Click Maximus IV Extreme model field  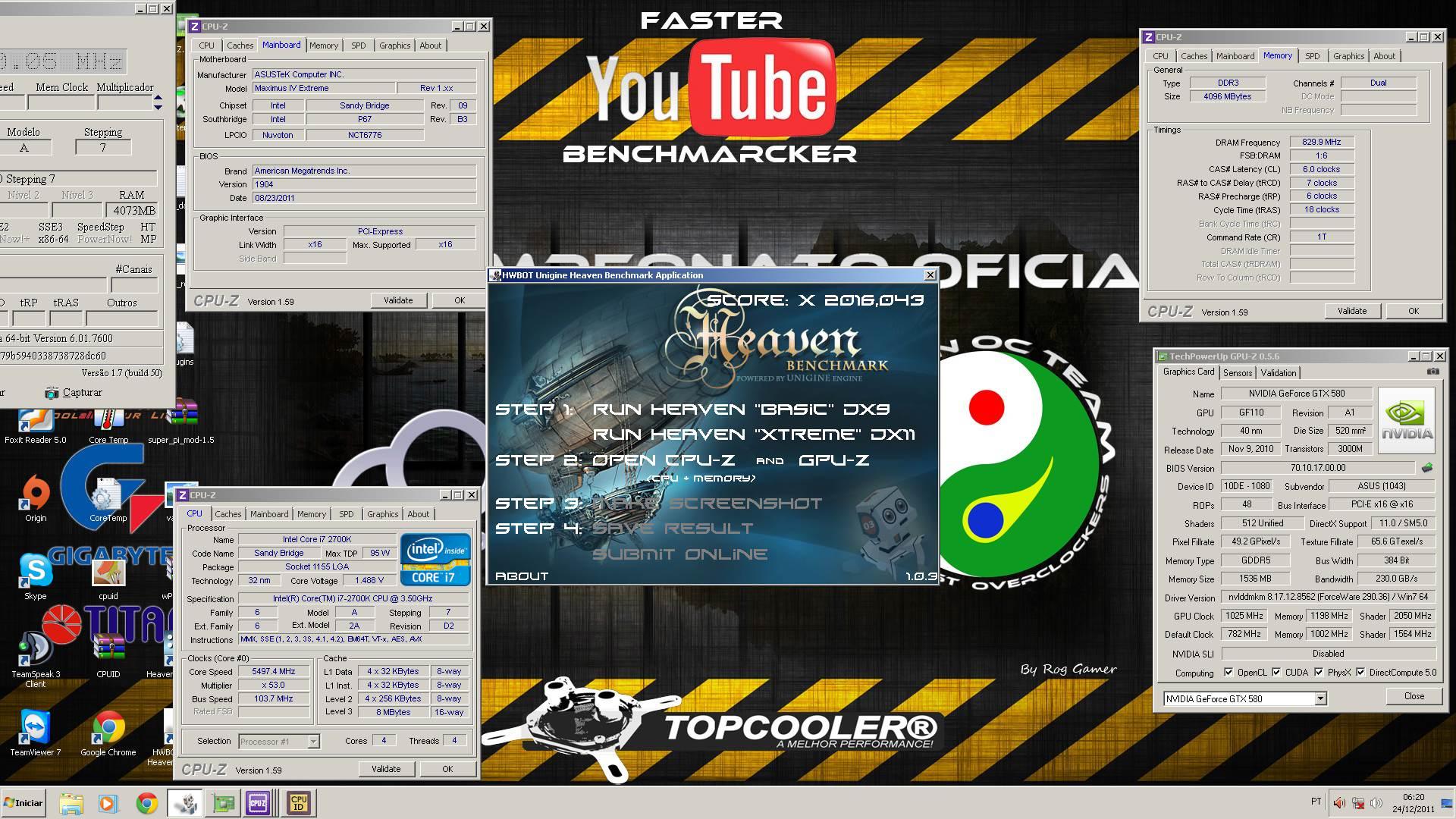click(323, 88)
